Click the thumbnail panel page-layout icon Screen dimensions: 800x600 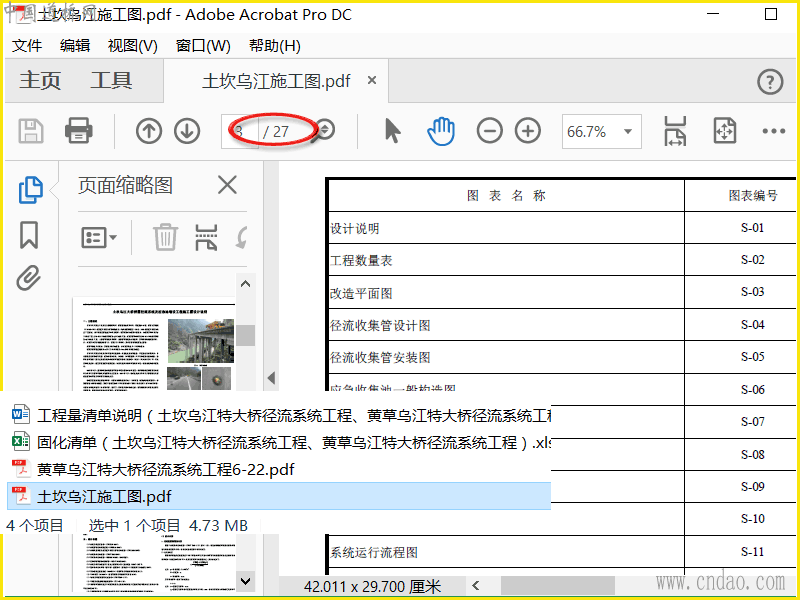pos(206,237)
